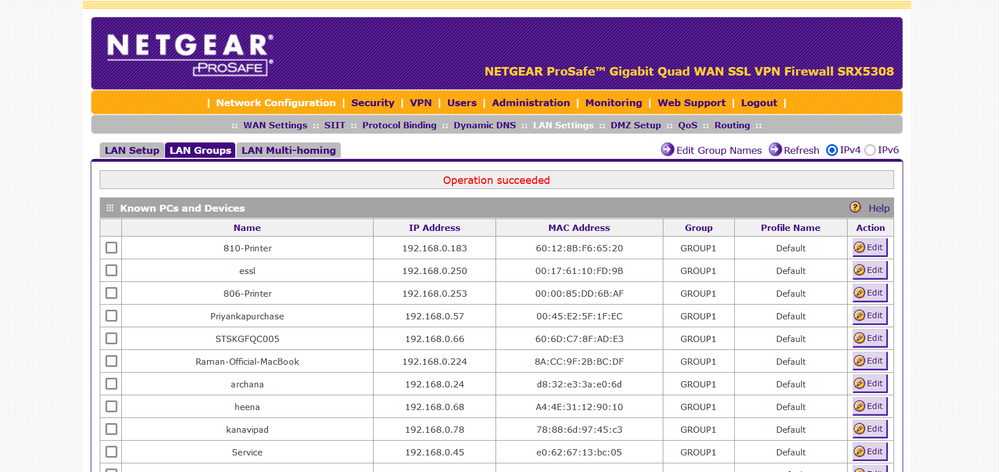Check the box for Raman-Official-MacBook
999x472 pixels.
111,361
